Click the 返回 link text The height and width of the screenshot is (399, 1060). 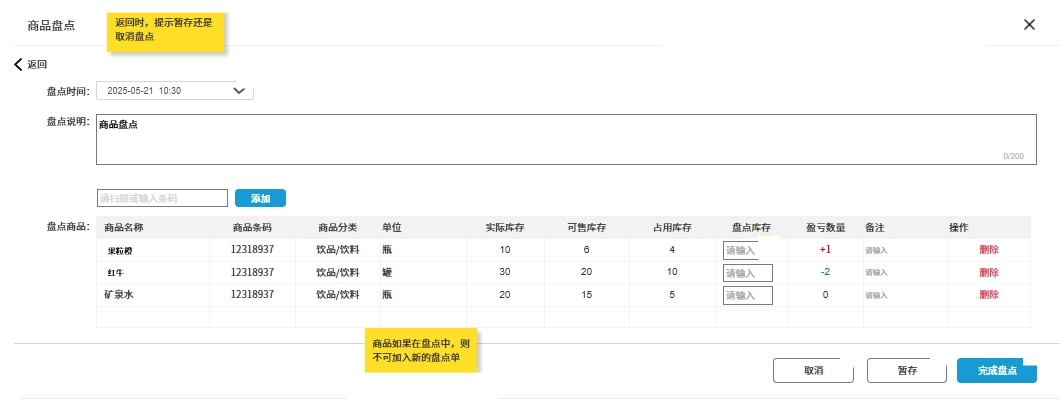coord(37,65)
